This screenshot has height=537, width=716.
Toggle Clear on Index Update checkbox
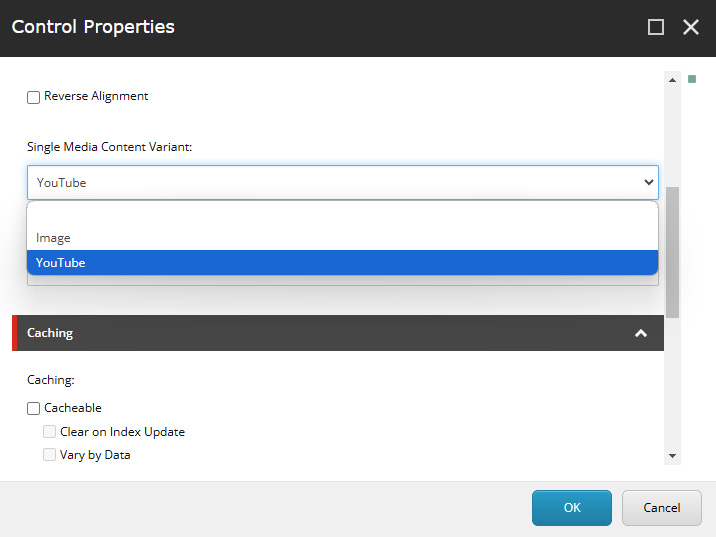49,432
